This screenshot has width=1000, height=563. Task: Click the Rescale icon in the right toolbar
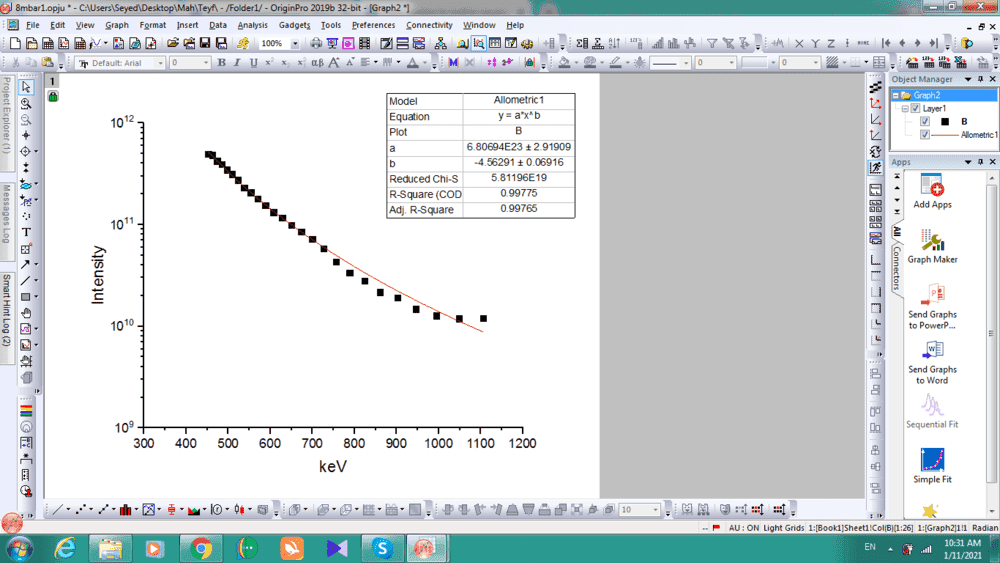pos(876,169)
